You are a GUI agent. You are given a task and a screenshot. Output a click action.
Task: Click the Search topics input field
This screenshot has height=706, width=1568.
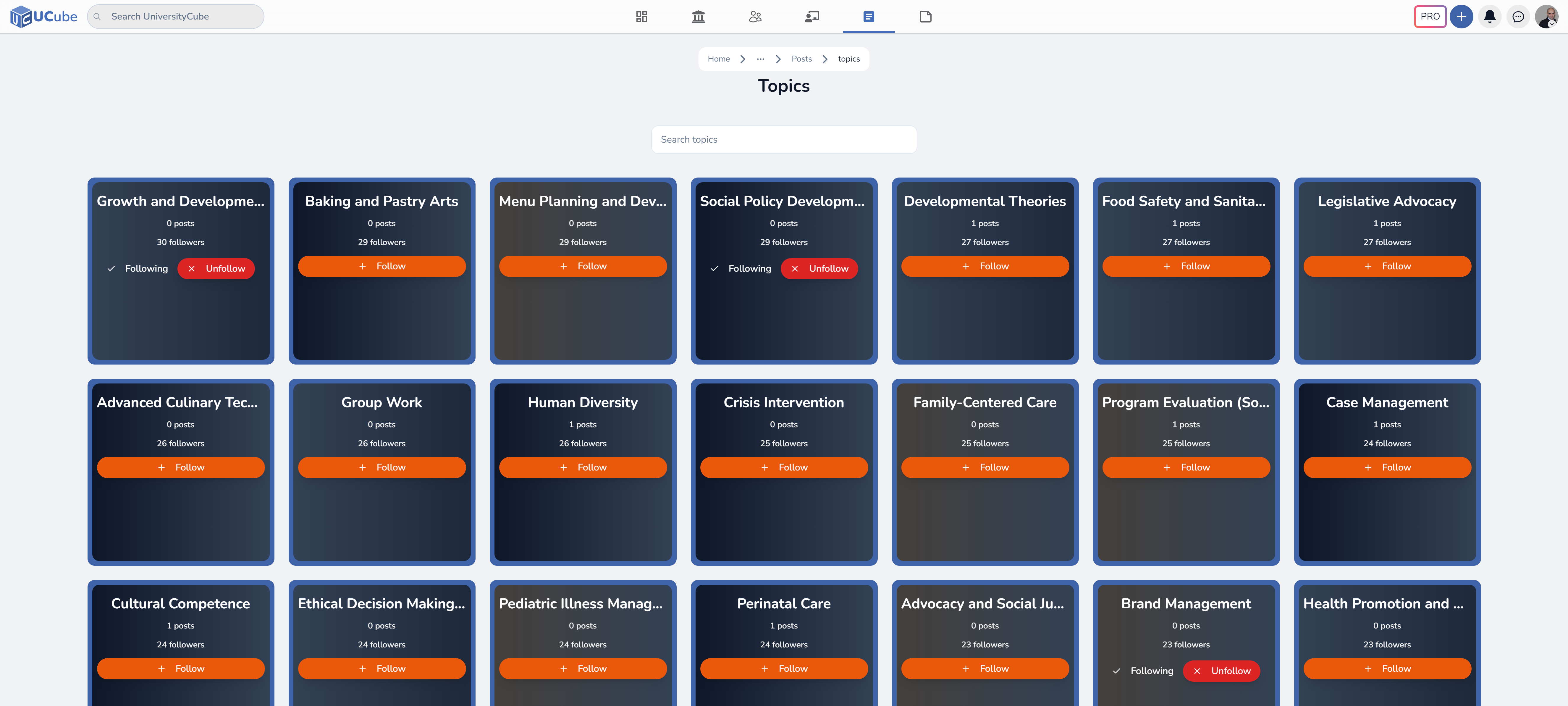pyautogui.click(x=783, y=139)
